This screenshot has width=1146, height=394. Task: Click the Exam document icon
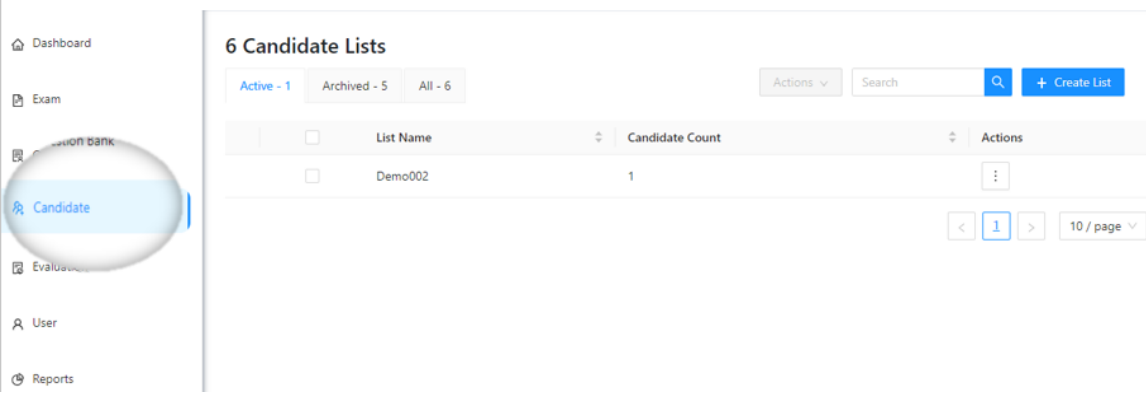coord(18,100)
